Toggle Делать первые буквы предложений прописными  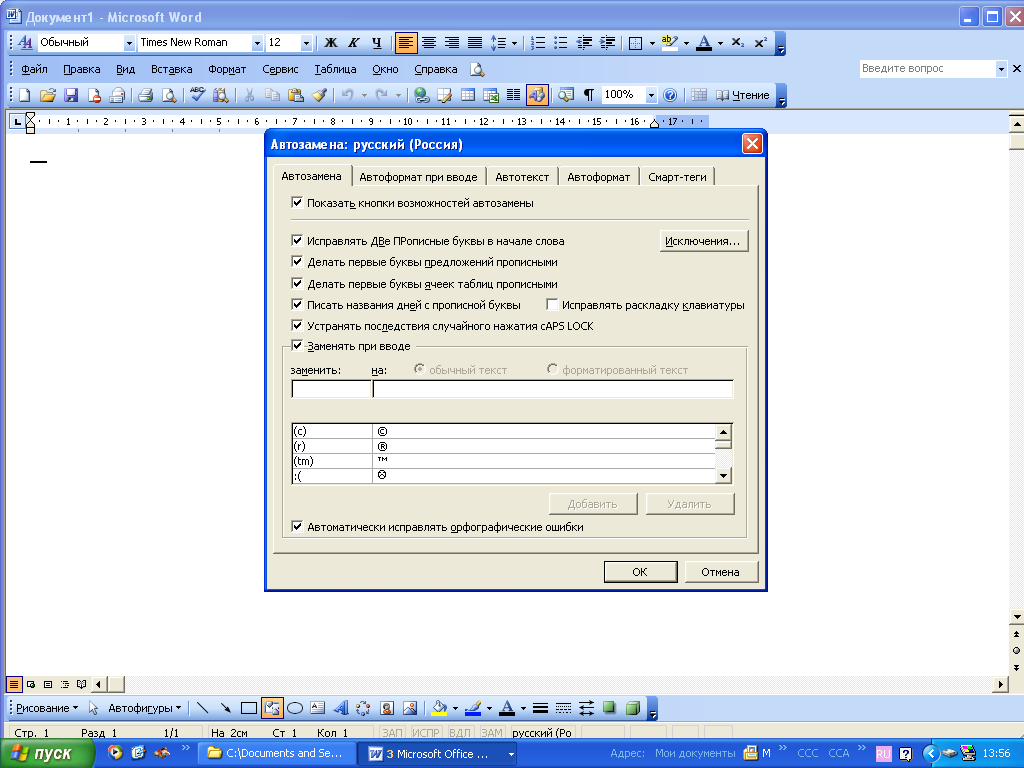pyautogui.click(x=297, y=262)
